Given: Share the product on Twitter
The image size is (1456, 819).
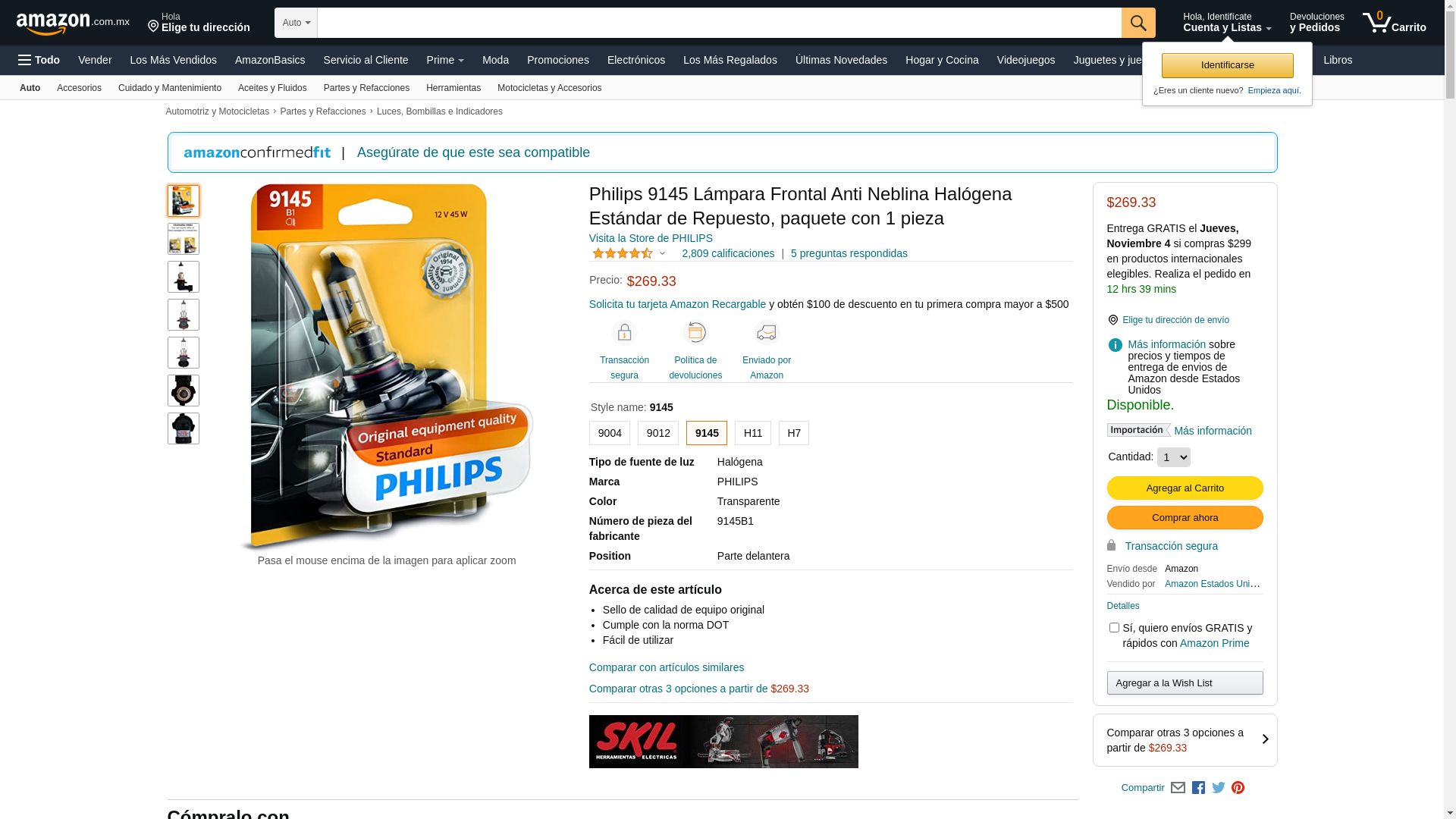Looking at the screenshot, I should pos(1219,788).
